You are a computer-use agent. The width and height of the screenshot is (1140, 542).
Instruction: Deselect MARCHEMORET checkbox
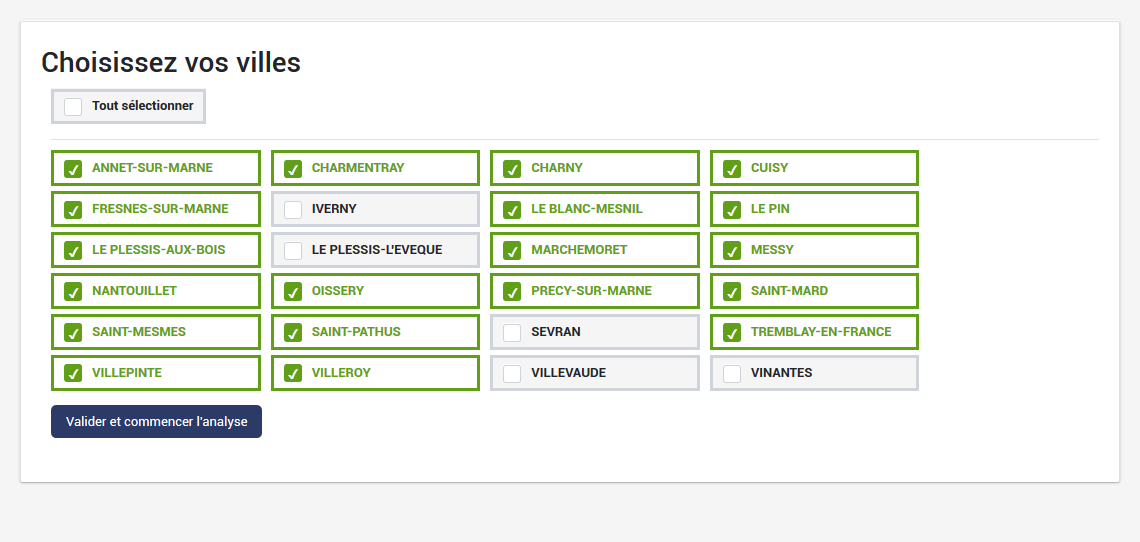coord(512,251)
